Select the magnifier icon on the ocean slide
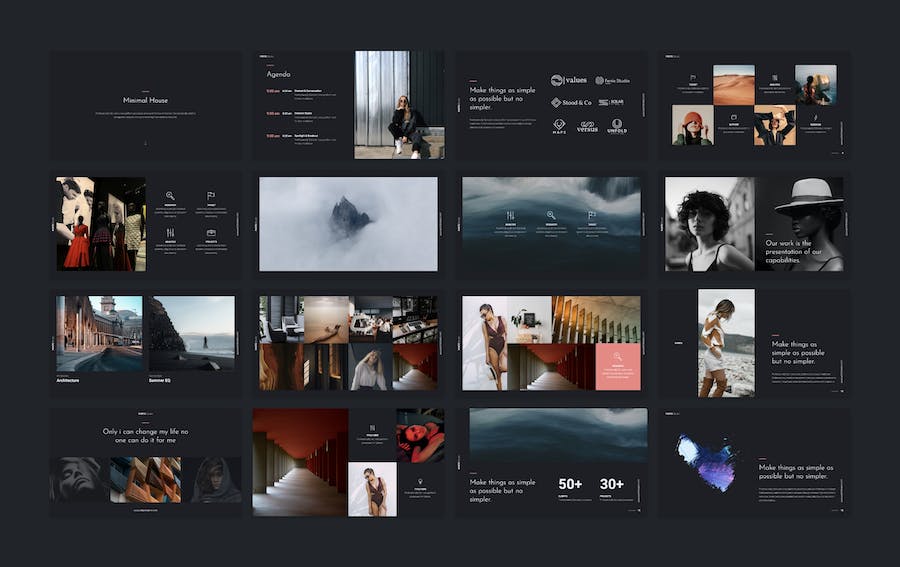Image resolution: width=900 pixels, height=567 pixels. click(x=551, y=215)
